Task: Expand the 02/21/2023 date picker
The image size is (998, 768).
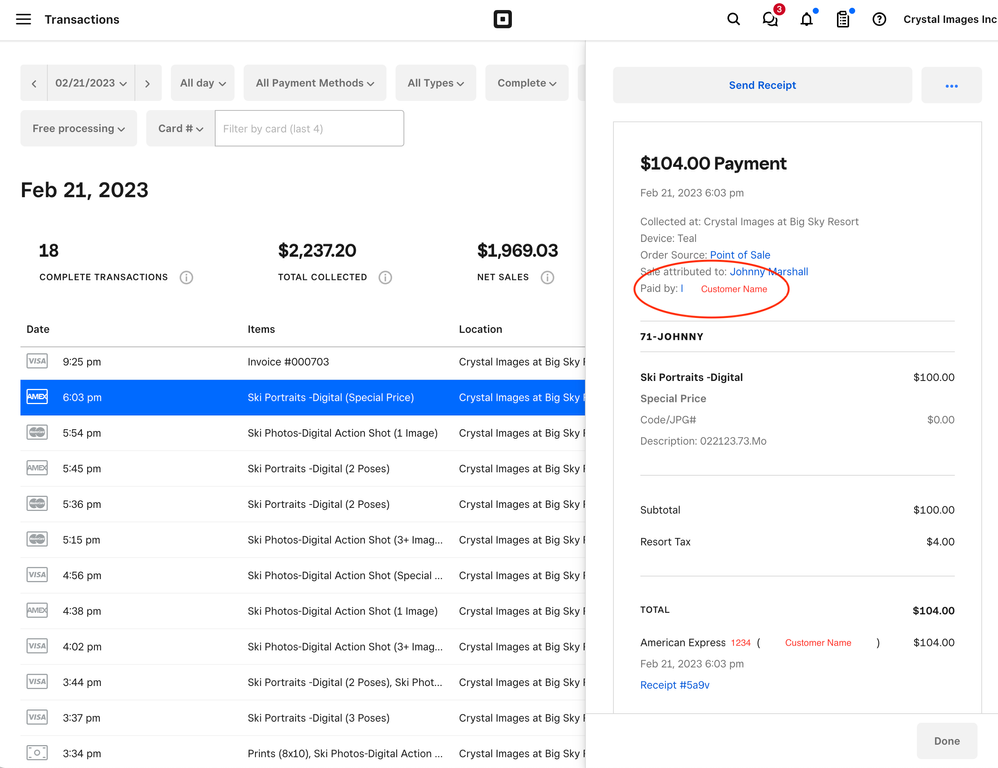Action: click(x=90, y=84)
